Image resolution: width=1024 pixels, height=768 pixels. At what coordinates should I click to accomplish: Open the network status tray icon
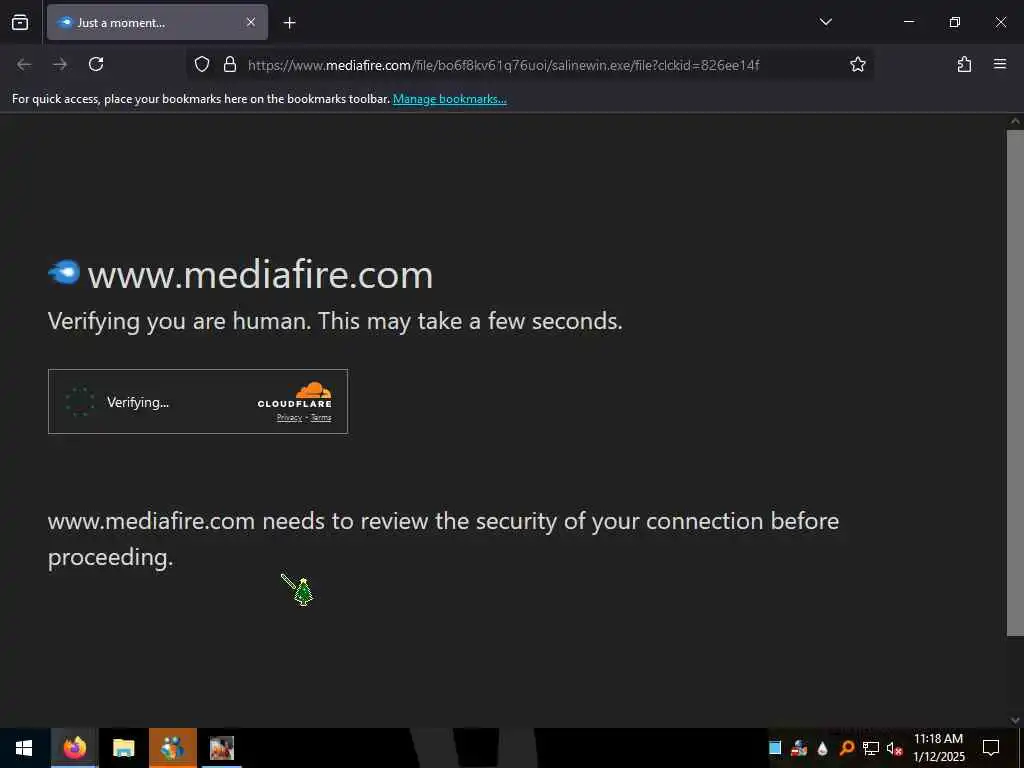(x=871, y=748)
